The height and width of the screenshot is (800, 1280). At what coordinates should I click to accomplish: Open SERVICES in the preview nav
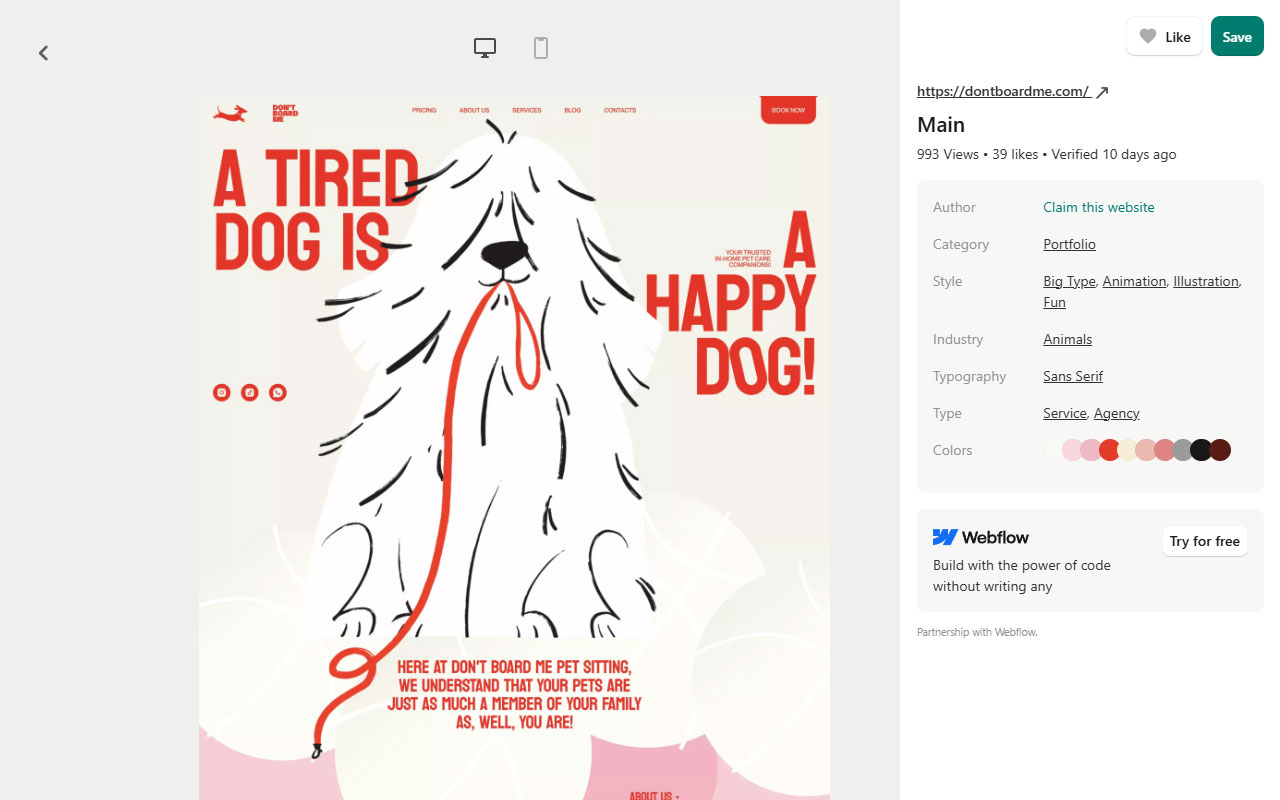(527, 110)
